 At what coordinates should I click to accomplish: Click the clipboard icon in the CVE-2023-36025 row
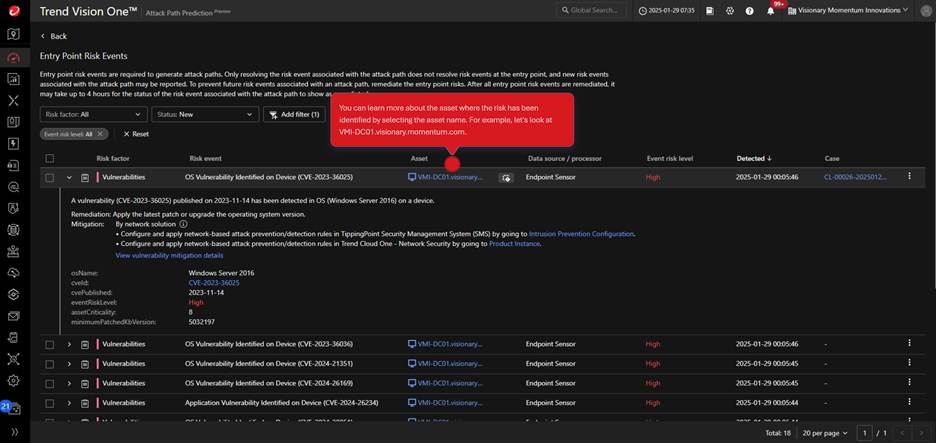(x=85, y=177)
